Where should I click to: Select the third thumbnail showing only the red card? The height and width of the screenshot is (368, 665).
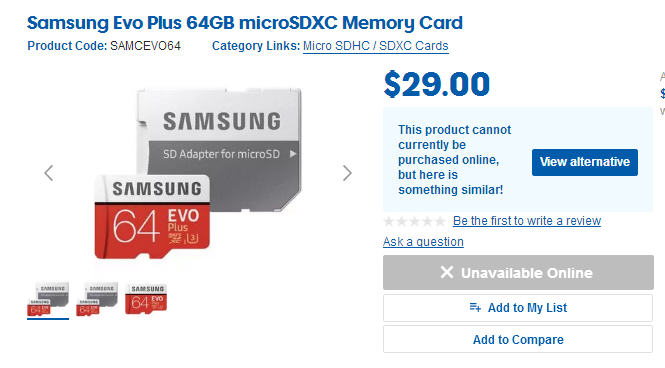146,300
